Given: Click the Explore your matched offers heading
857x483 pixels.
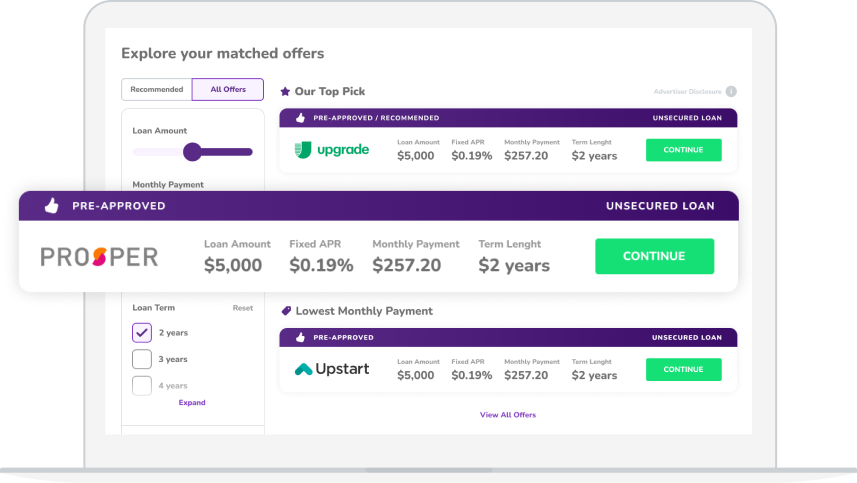Looking at the screenshot, I should click(222, 54).
